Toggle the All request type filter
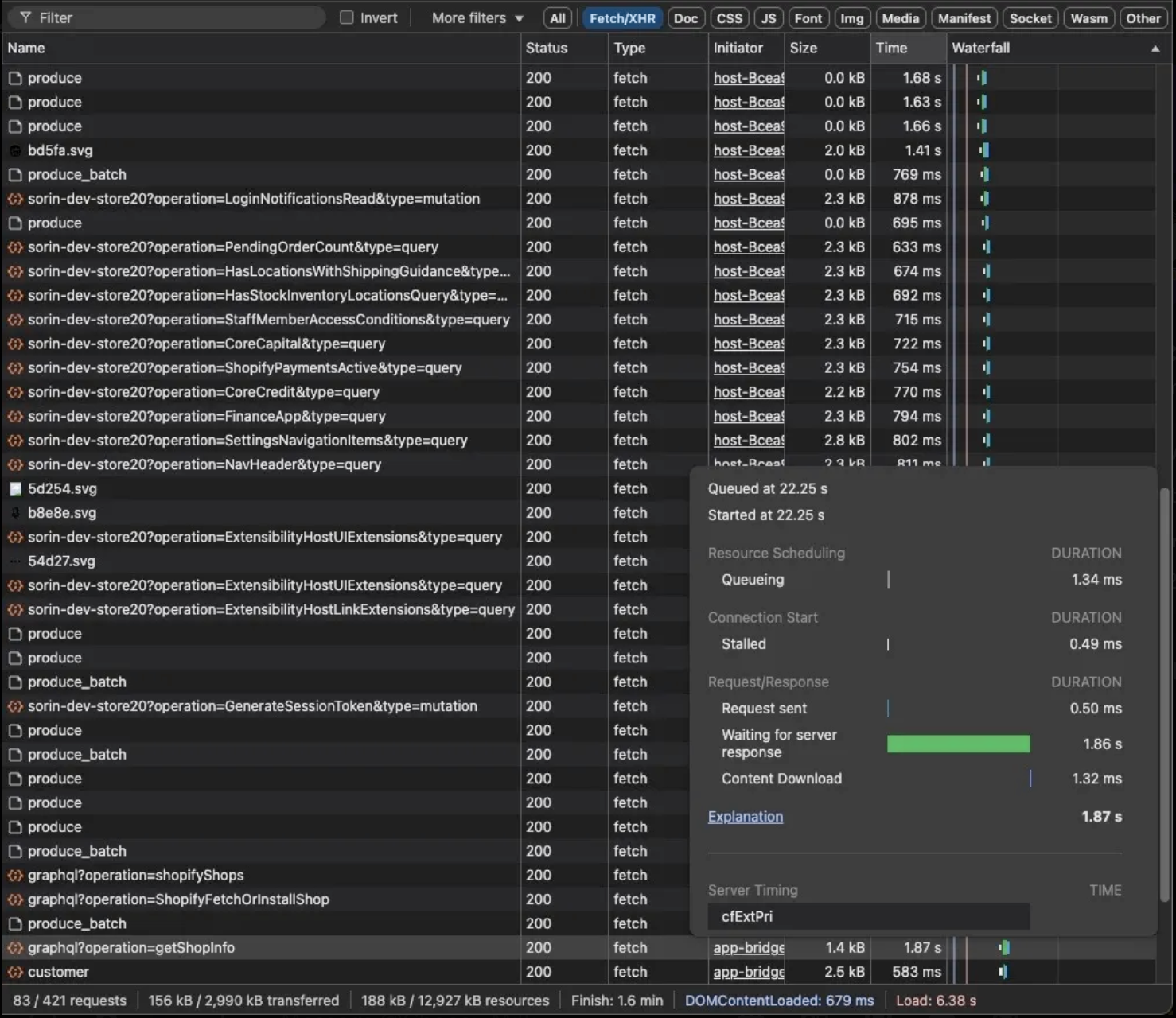Image resolution: width=1176 pixels, height=1018 pixels. [558, 18]
